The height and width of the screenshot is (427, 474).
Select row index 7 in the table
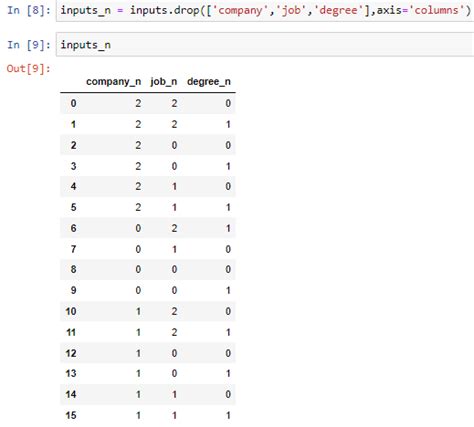tap(73, 249)
